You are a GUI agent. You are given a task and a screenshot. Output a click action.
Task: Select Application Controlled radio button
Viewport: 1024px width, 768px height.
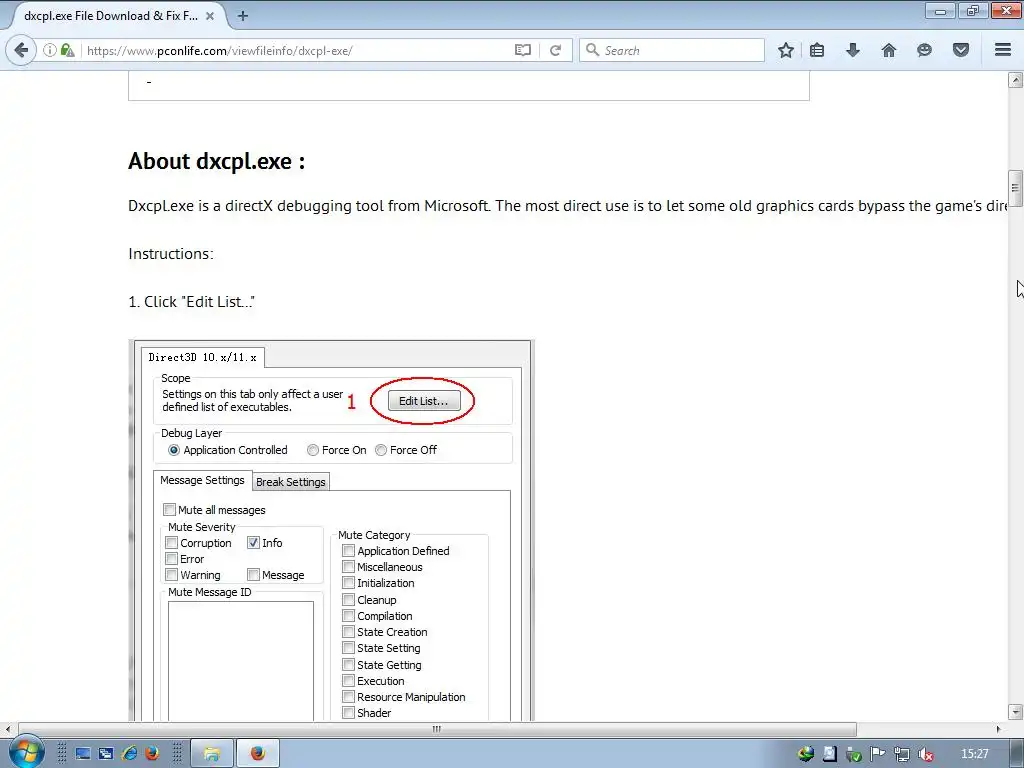(174, 450)
